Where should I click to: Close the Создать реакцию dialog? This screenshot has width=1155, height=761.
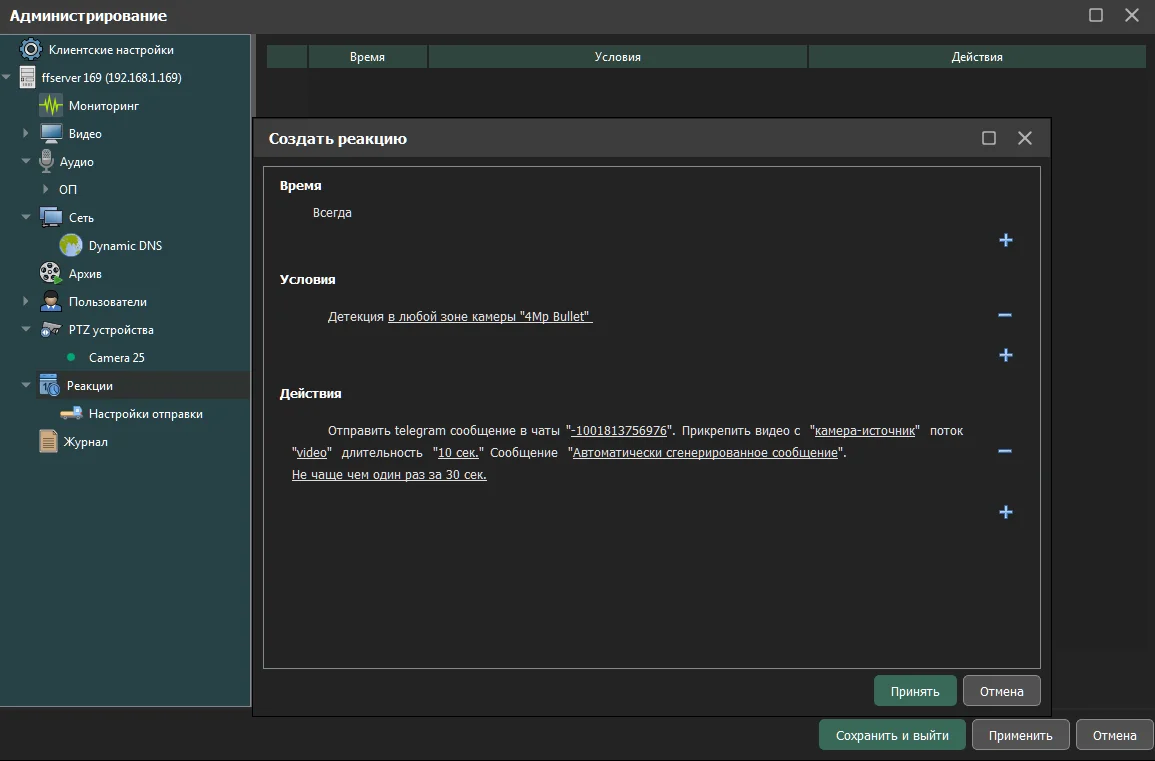pos(1025,138)
